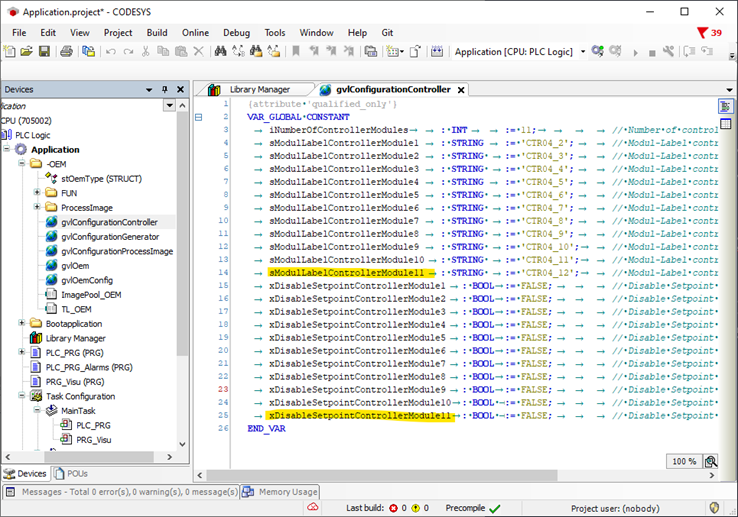Screen dimensions: 738x517
Task: Collapse the VAR_GLOBAL code block fold marker
Action: 198,117
